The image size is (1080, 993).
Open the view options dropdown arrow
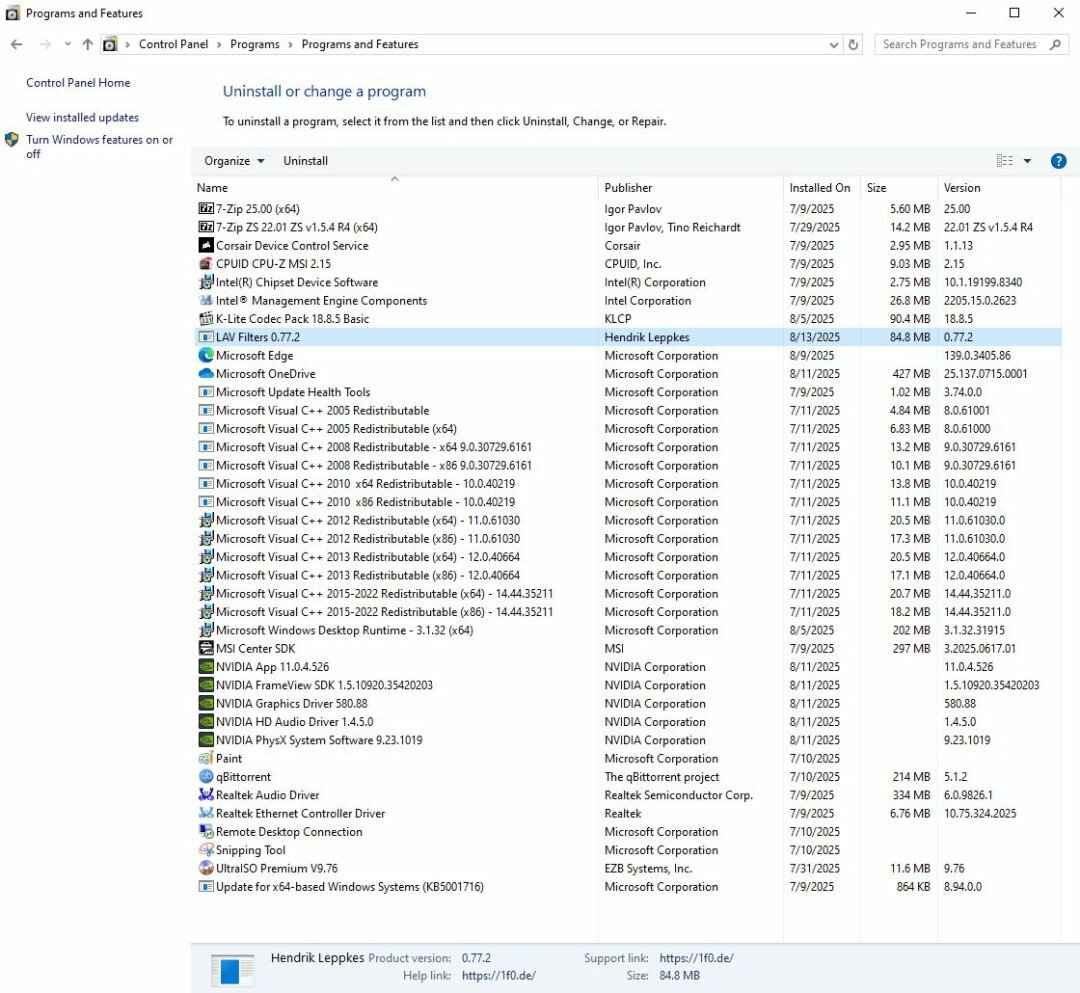1027,161
